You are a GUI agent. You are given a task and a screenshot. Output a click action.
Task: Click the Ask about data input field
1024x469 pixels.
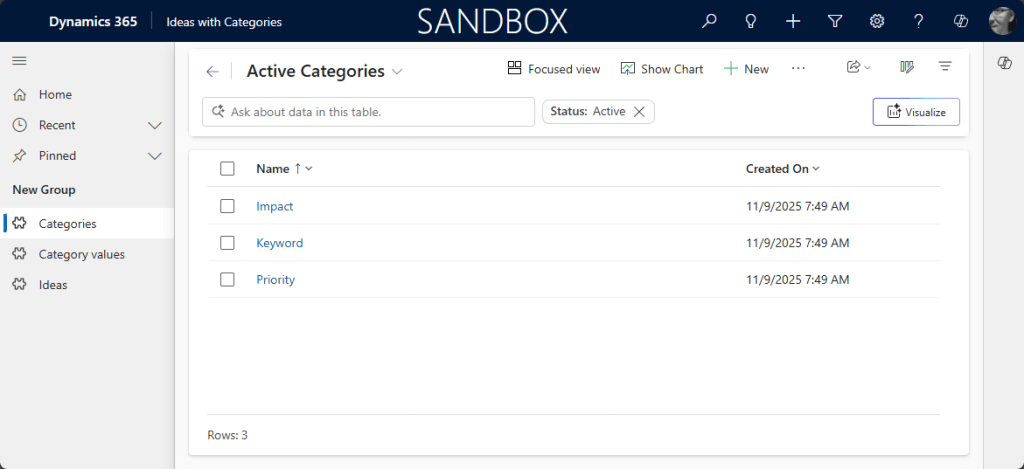tap(370, 112)
